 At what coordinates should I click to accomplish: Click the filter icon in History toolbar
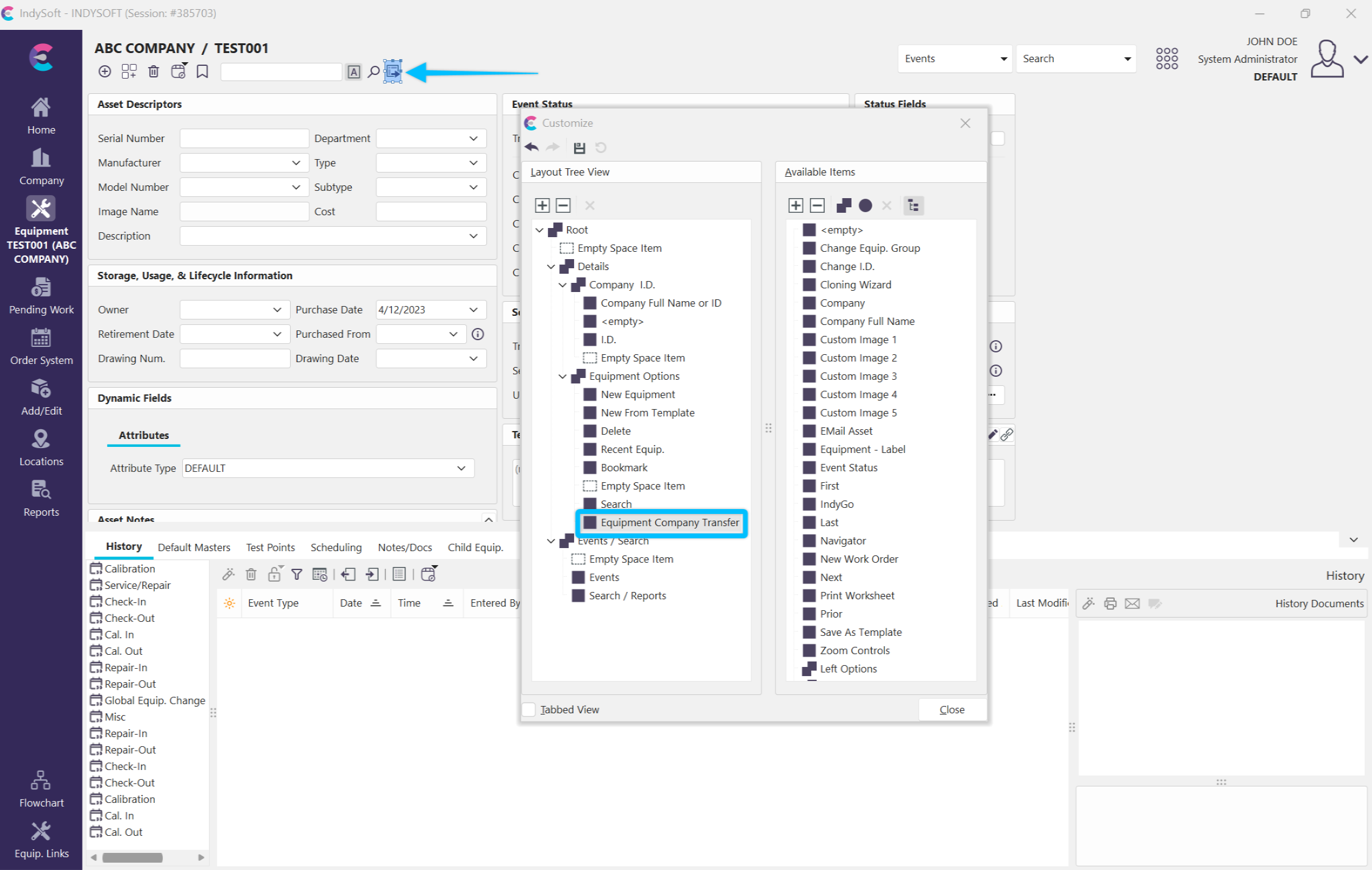click(297, 574)
